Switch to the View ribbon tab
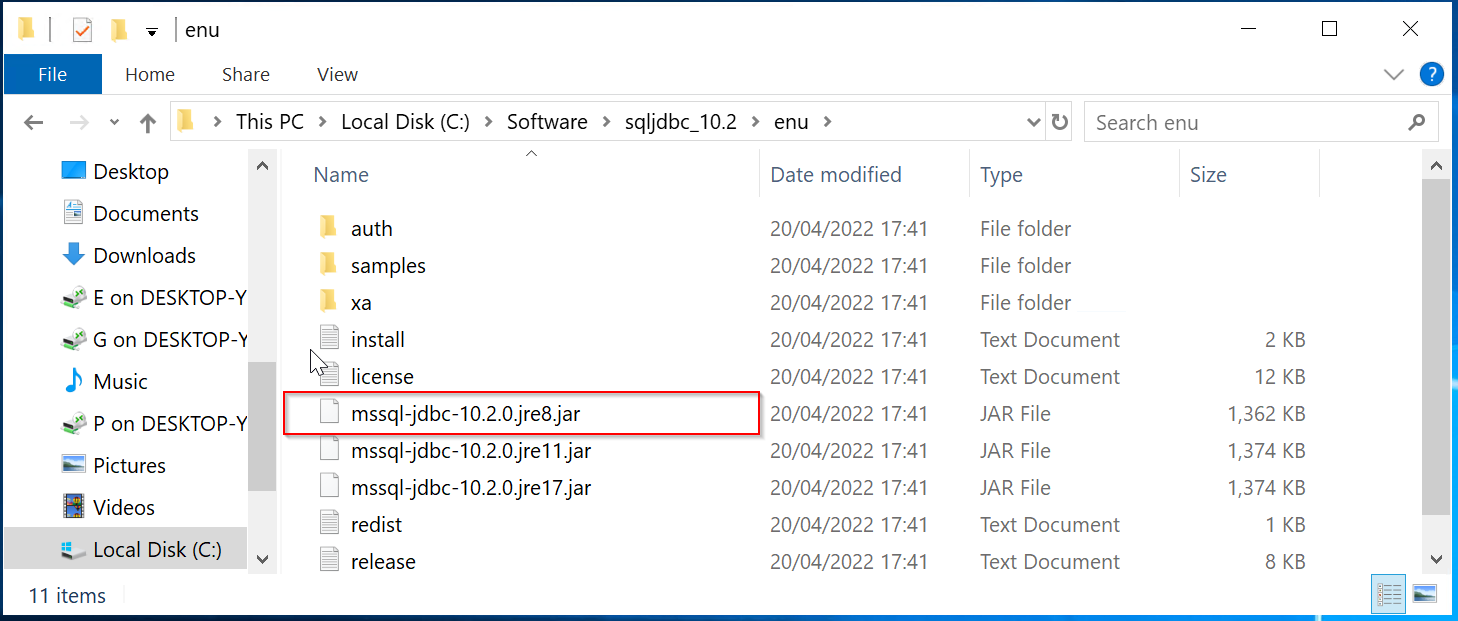 (x=337, y=74)
